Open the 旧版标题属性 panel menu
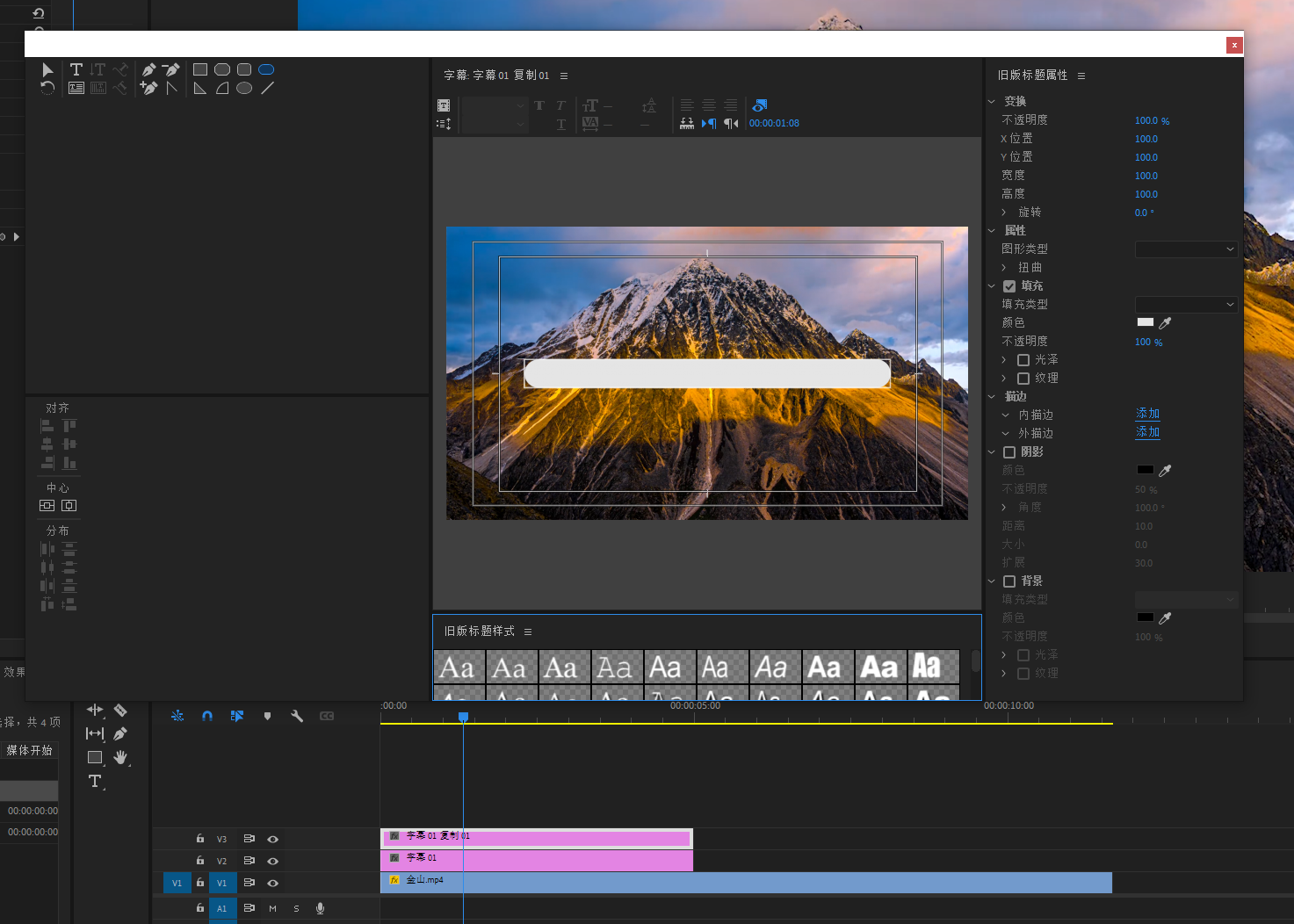 click(1081, 76)
